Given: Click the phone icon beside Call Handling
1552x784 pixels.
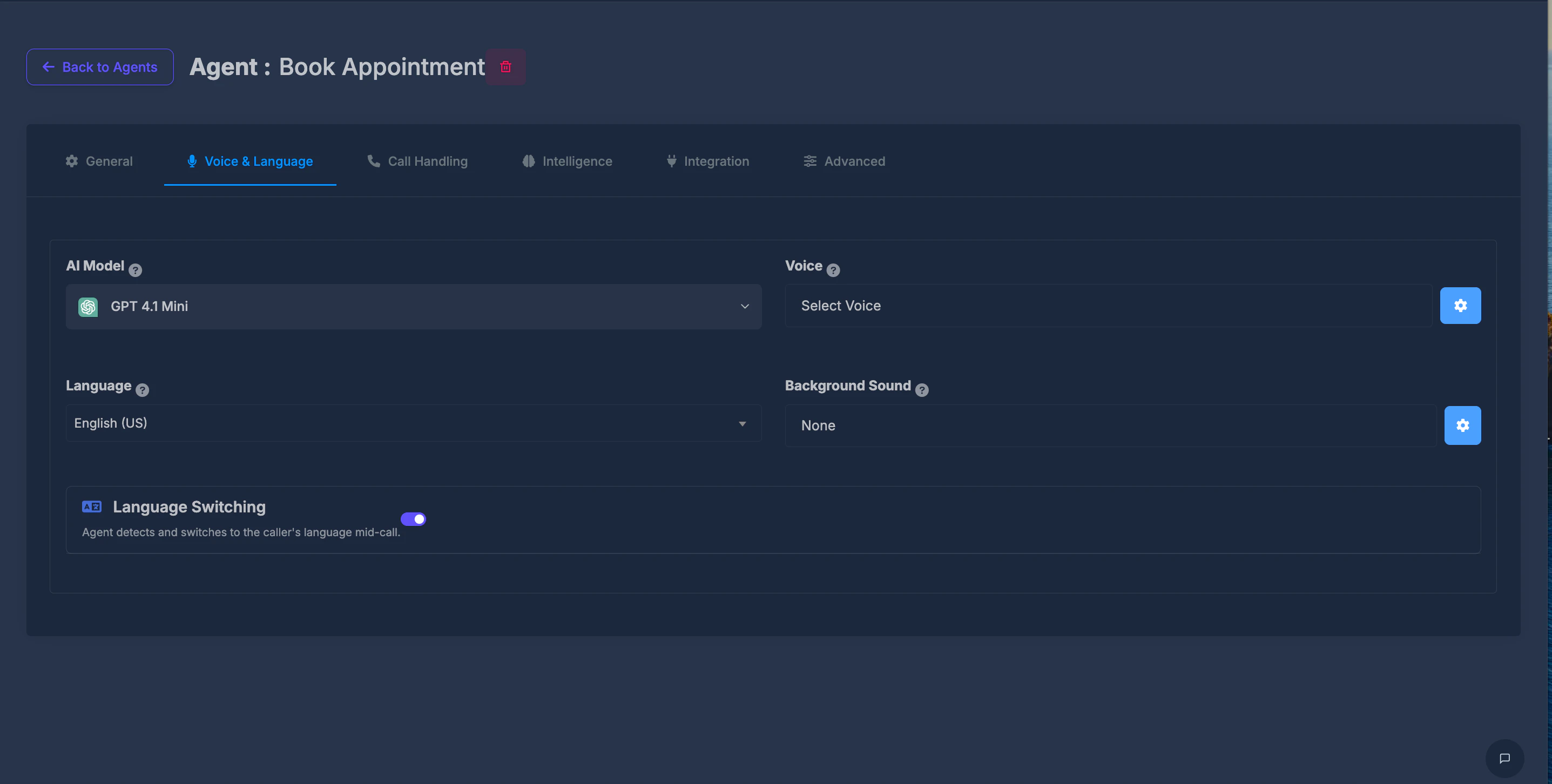Looking at the screenshot, I should 373,161.
